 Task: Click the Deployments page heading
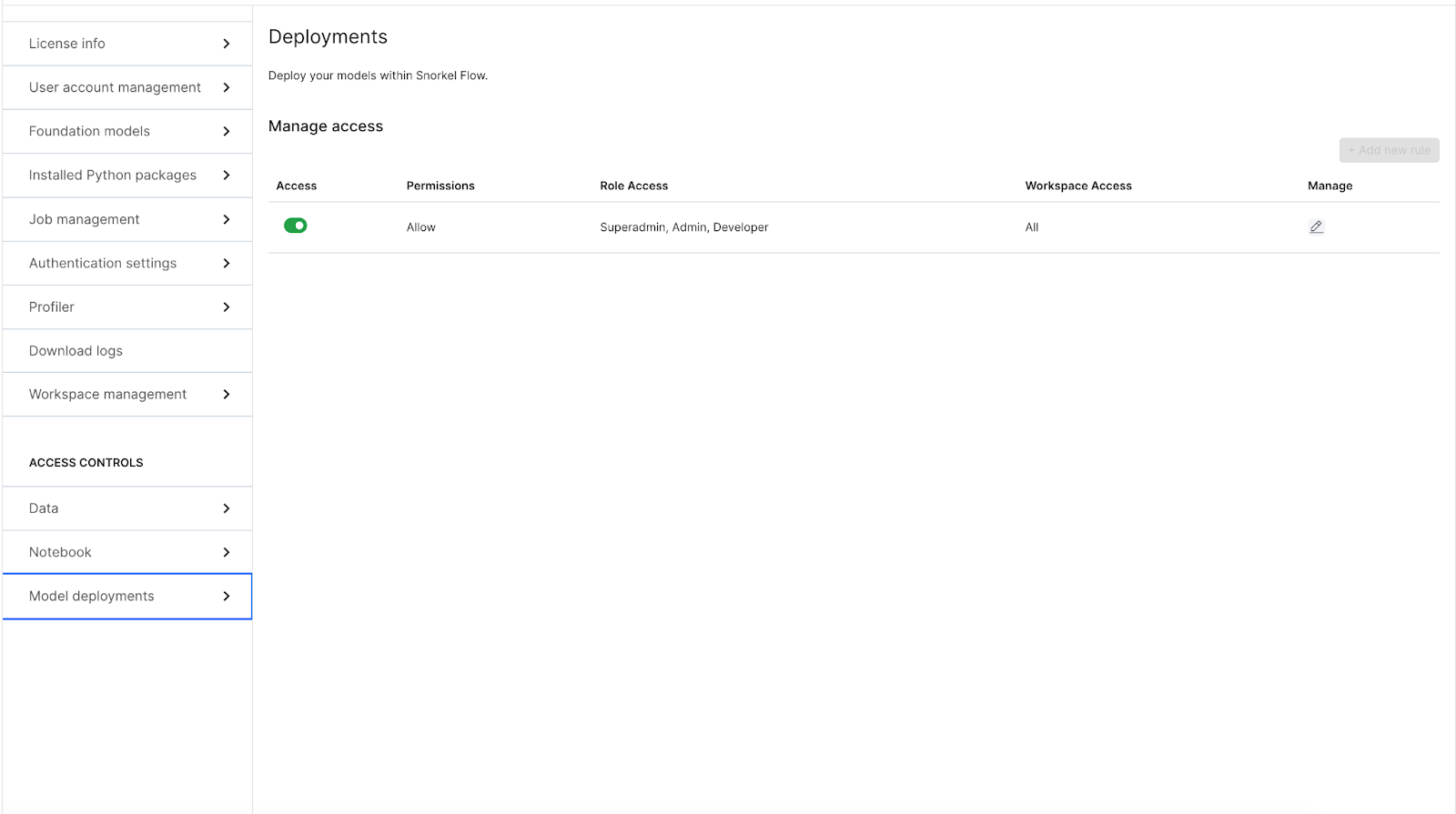coord(329,37)
